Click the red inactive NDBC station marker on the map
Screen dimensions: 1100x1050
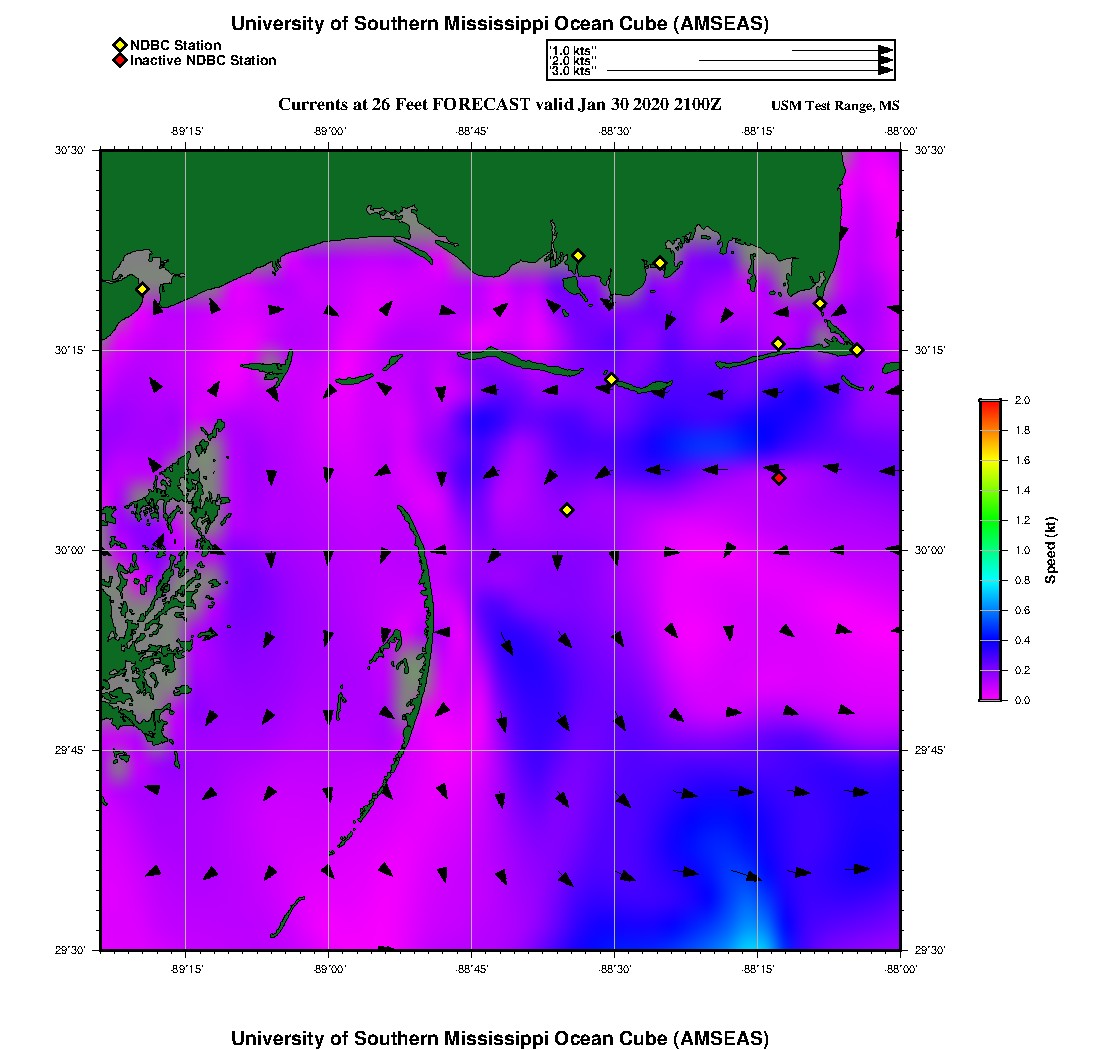pyautogui.click(x=779, y=478)
